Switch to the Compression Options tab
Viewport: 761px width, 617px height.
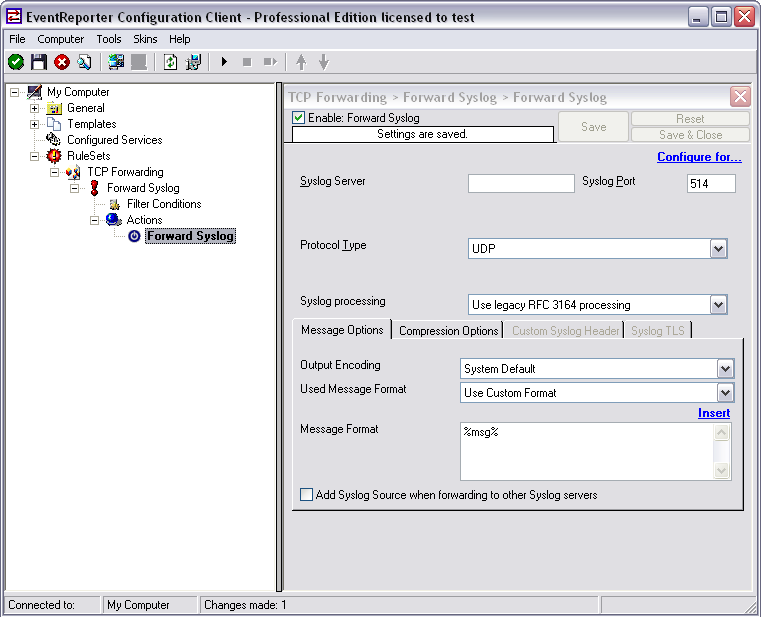(448, 331)
